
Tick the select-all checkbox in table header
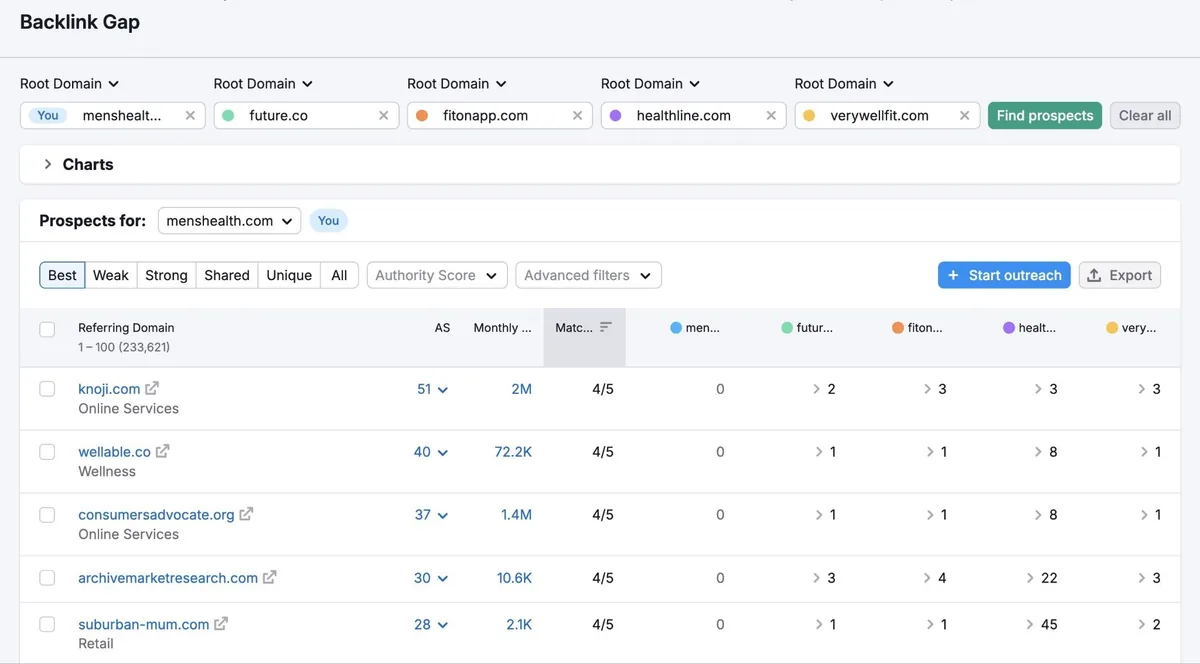tap(47, 328)
